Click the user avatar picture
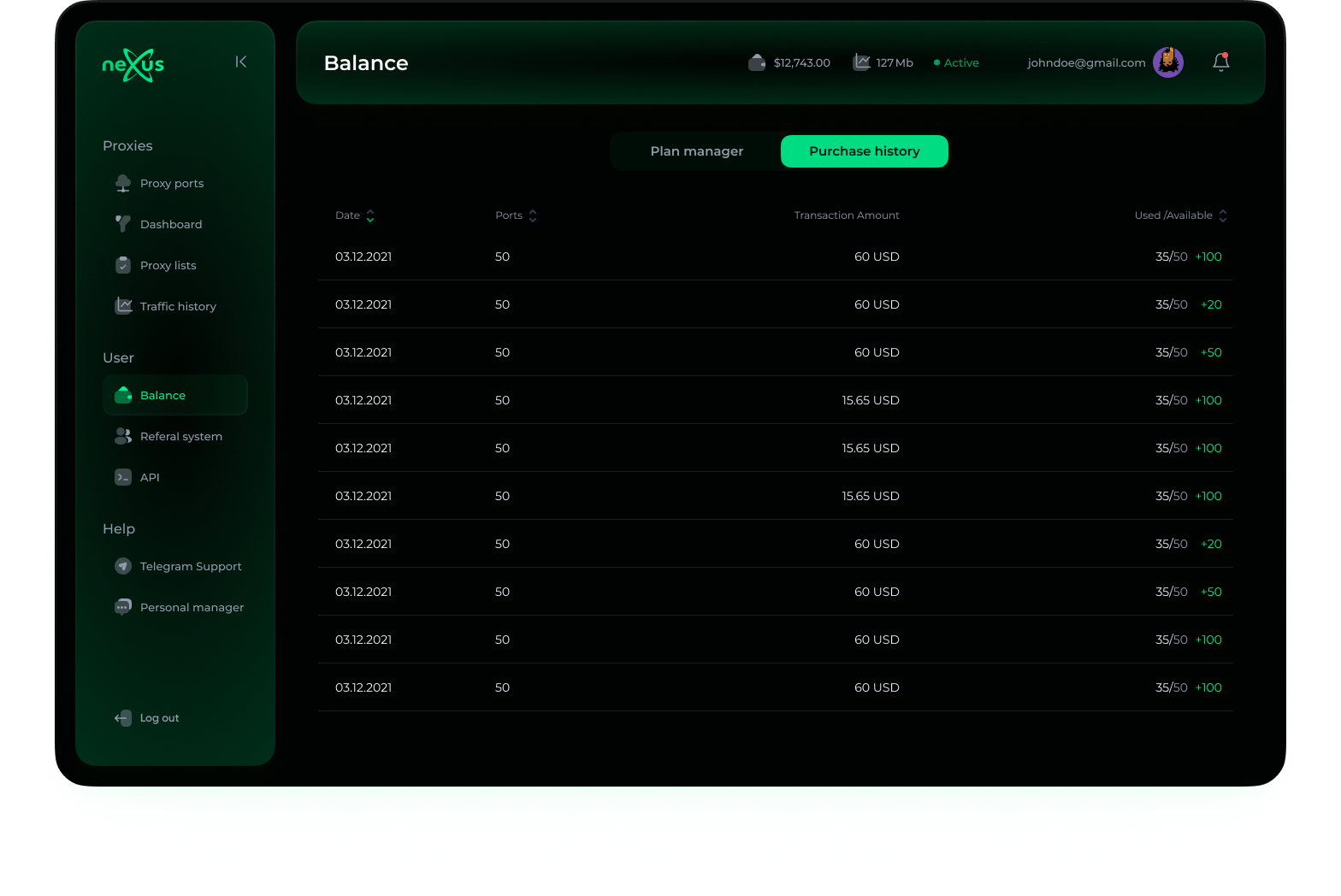 point(1168,62)
